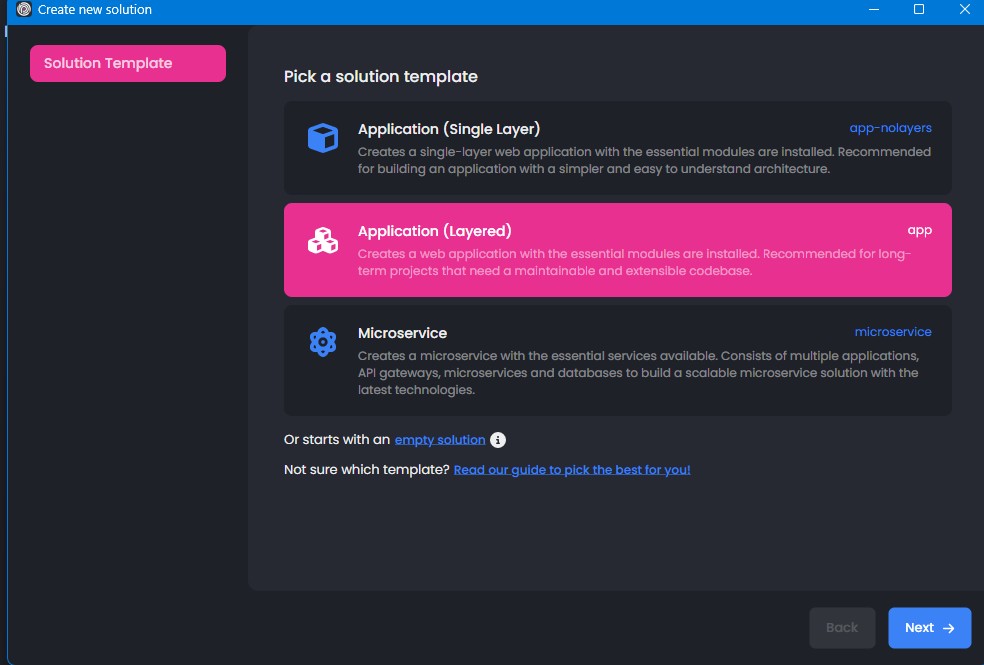Select the Application (Layered) template title
984x665 pixels.
click(434, 231)
